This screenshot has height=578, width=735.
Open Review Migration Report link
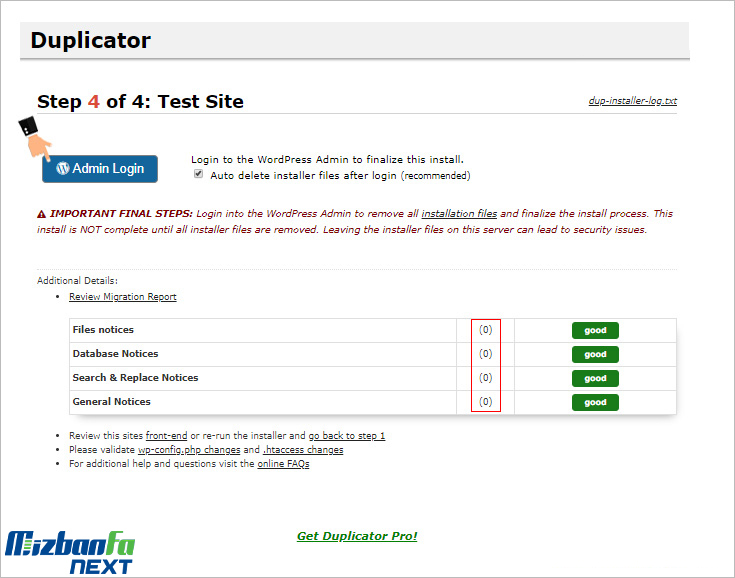point(123,297)
